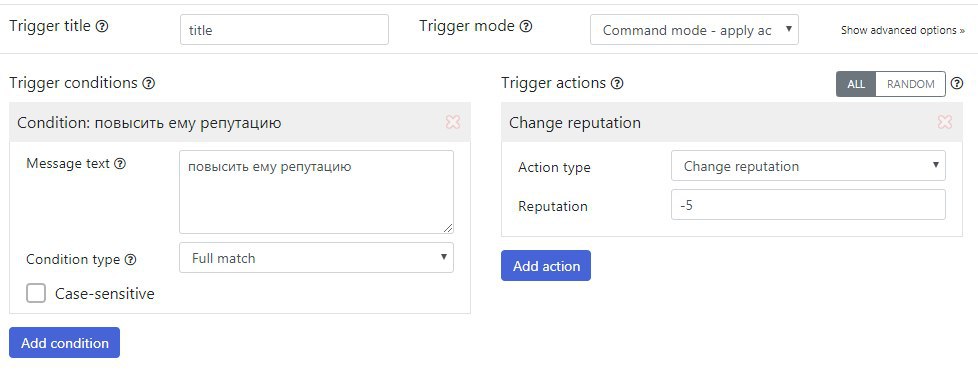Click the Reputation value field
The width and height of the screenshot is (978, 376).
808,205
